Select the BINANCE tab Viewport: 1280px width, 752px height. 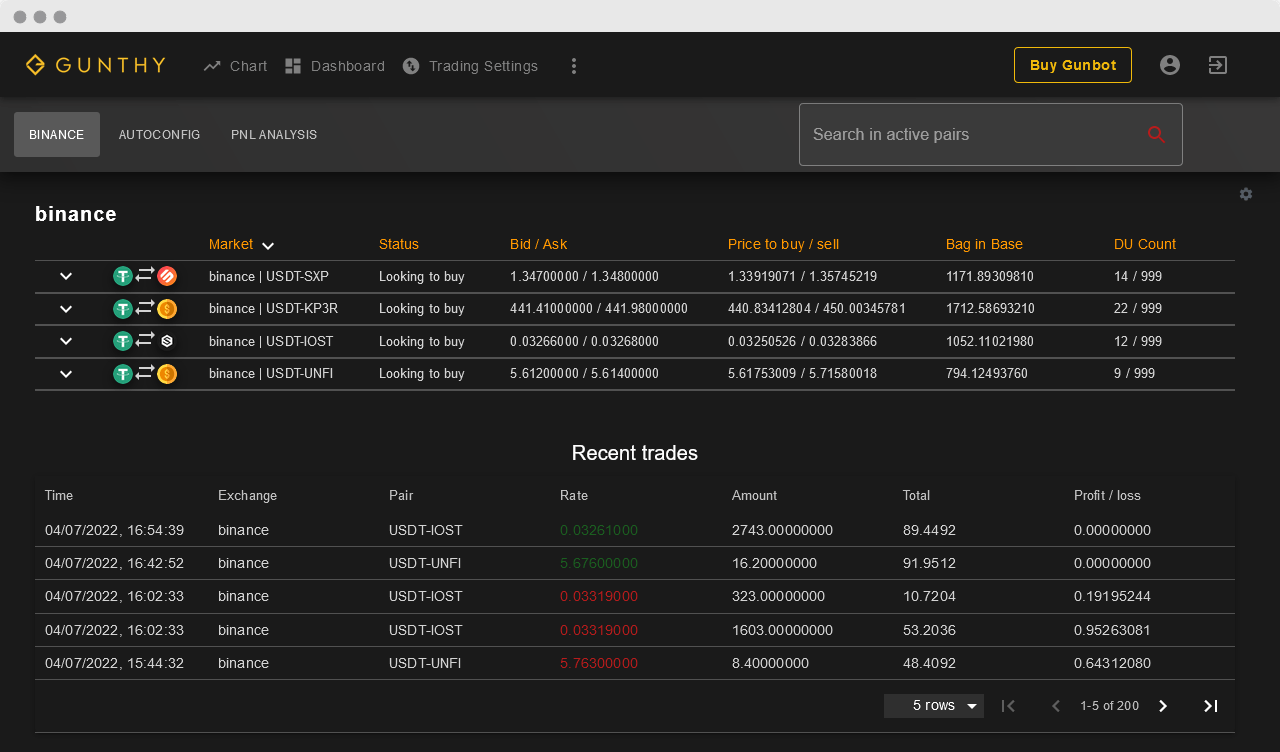pos(57,134)
